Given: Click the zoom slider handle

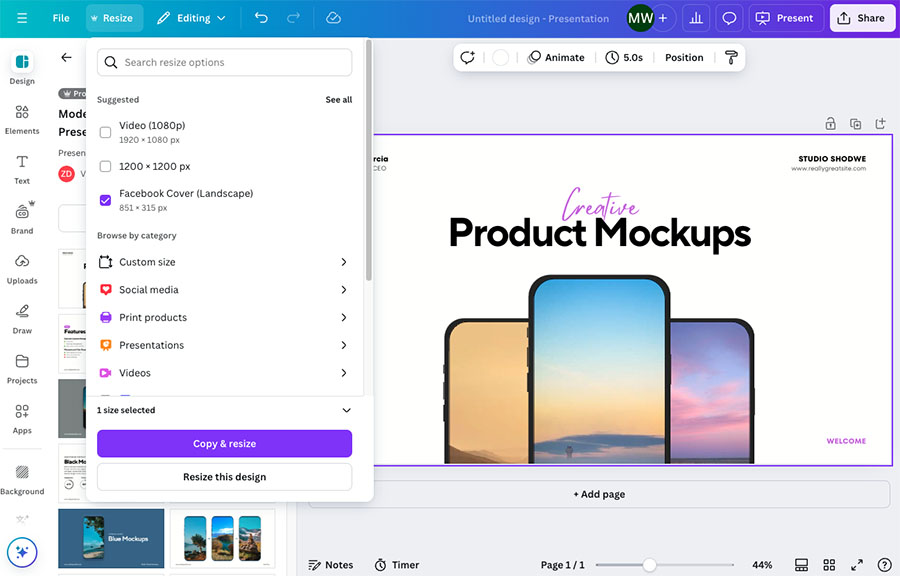Looking at the screenshot, I should (649, 565).
